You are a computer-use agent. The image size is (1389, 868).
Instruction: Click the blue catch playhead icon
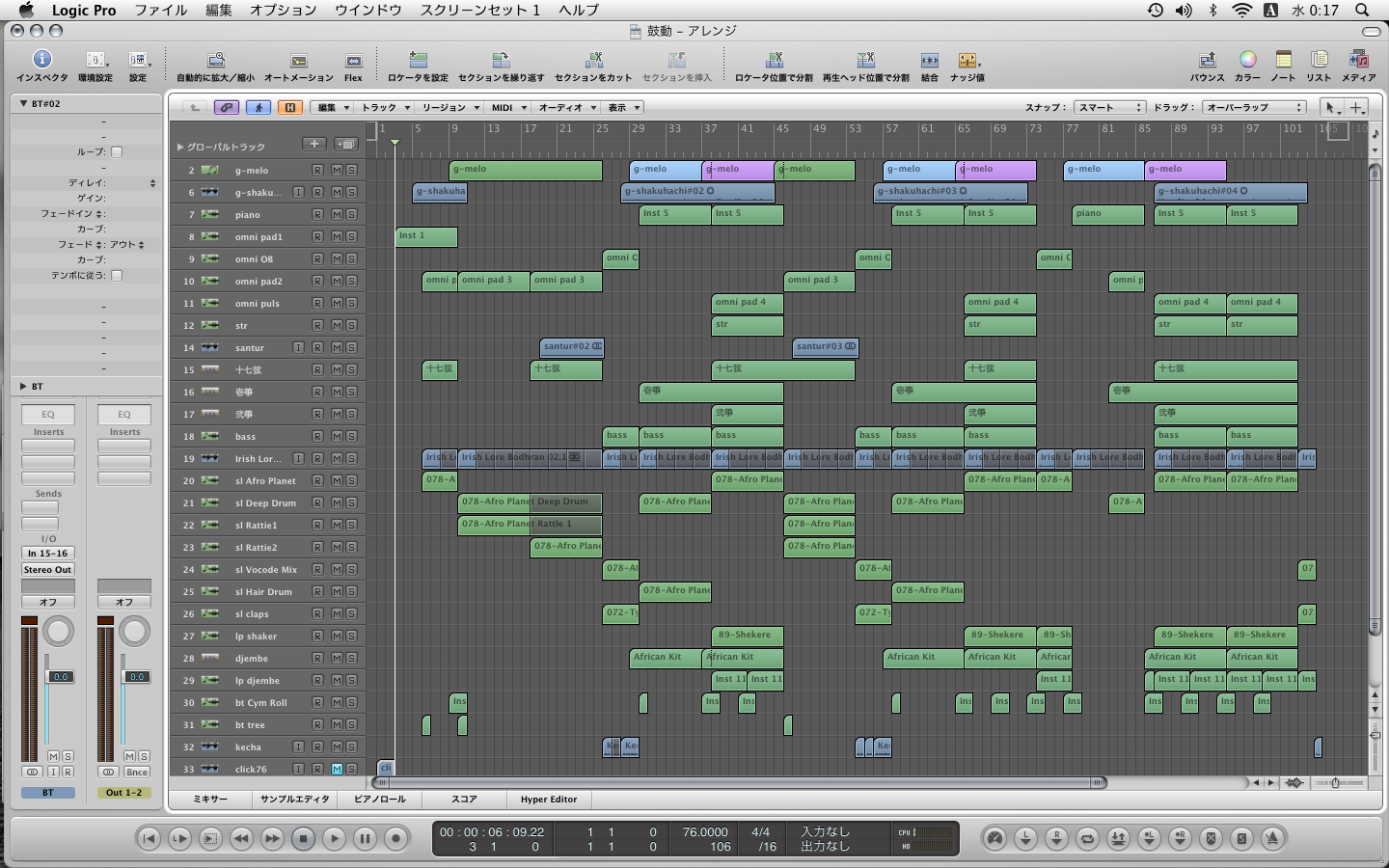(259, 107)
